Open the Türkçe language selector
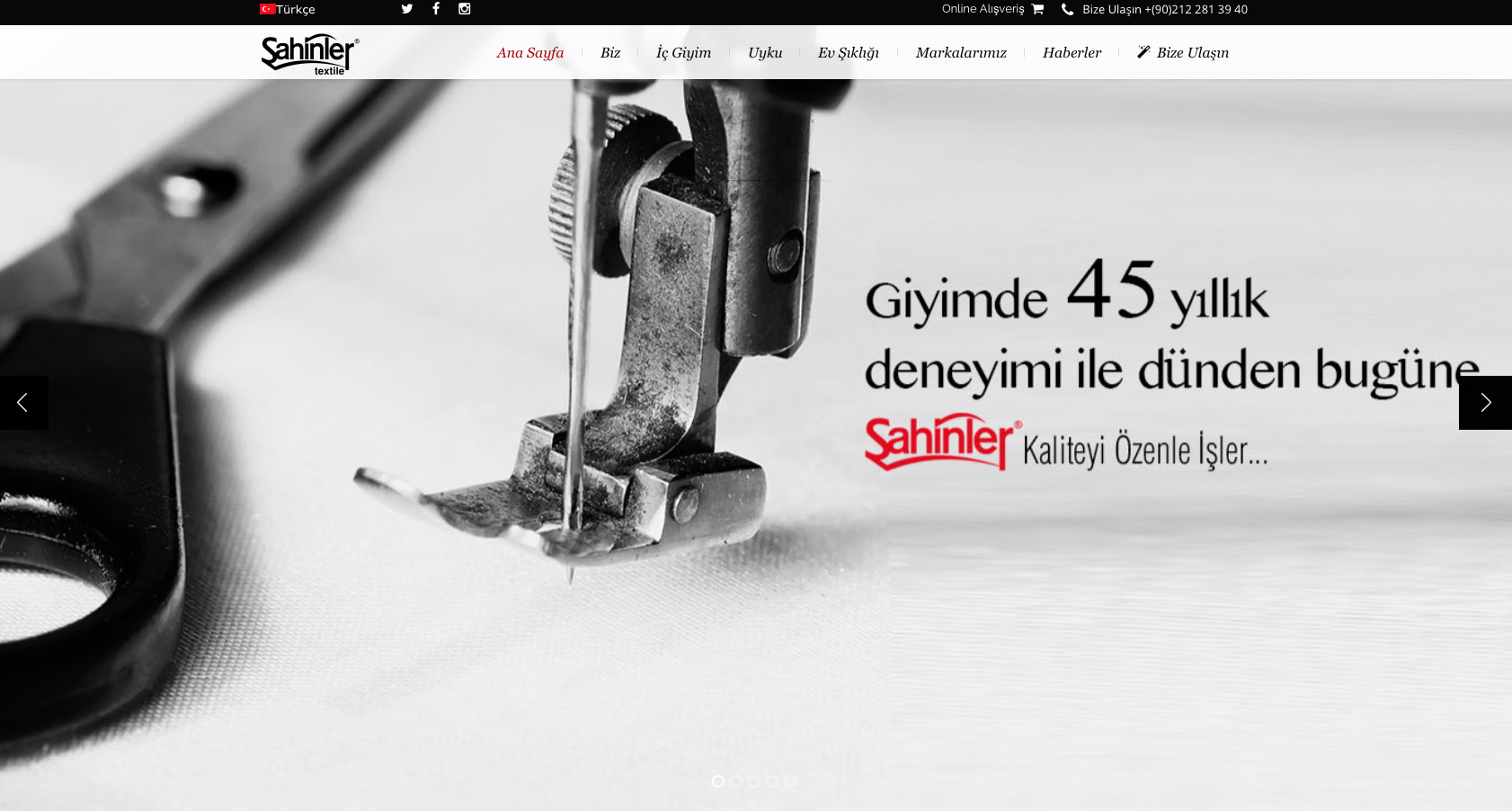 point(296,10)
